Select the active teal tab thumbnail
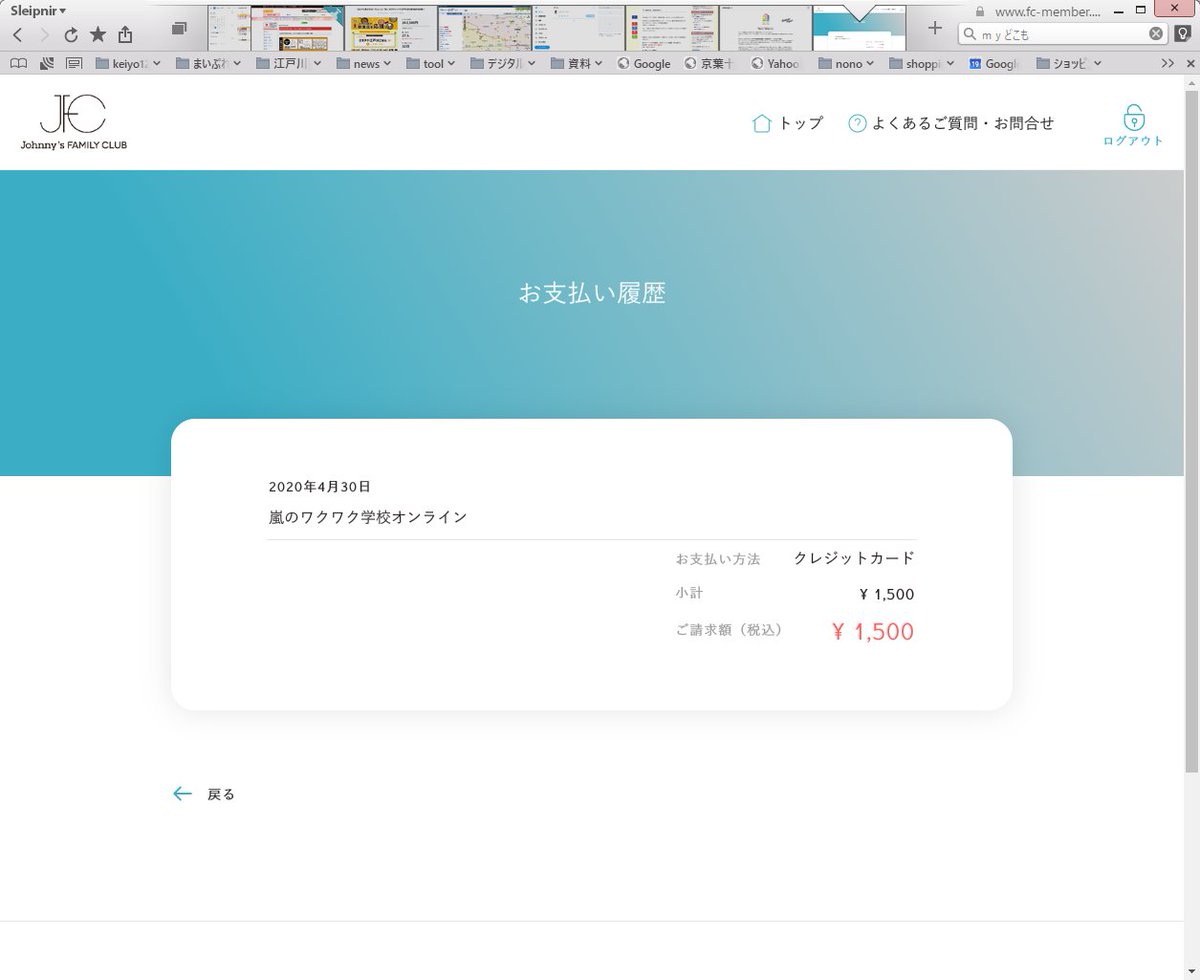1200x980 pixels. pos(860,28)
